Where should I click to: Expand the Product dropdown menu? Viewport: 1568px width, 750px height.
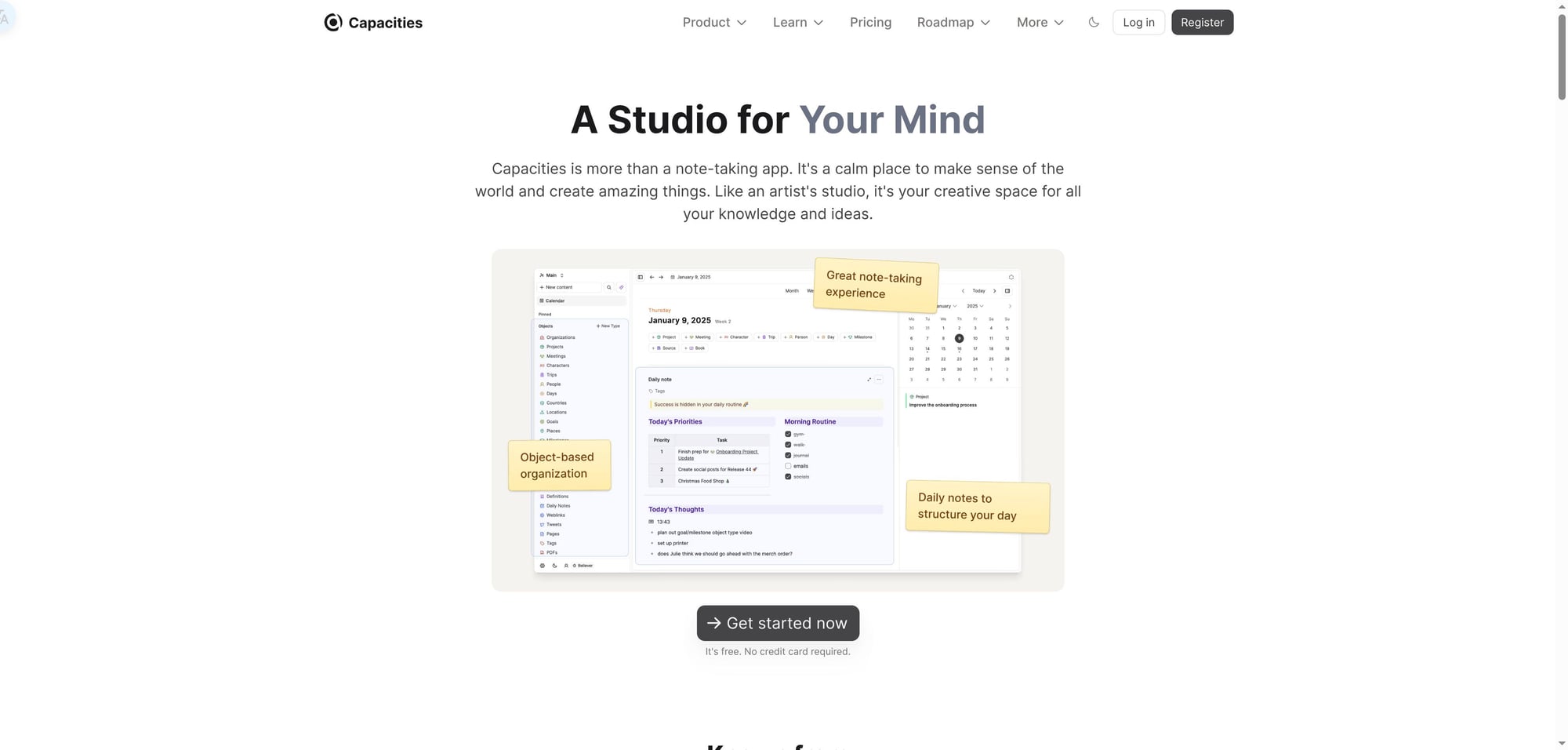click(714, 23)
